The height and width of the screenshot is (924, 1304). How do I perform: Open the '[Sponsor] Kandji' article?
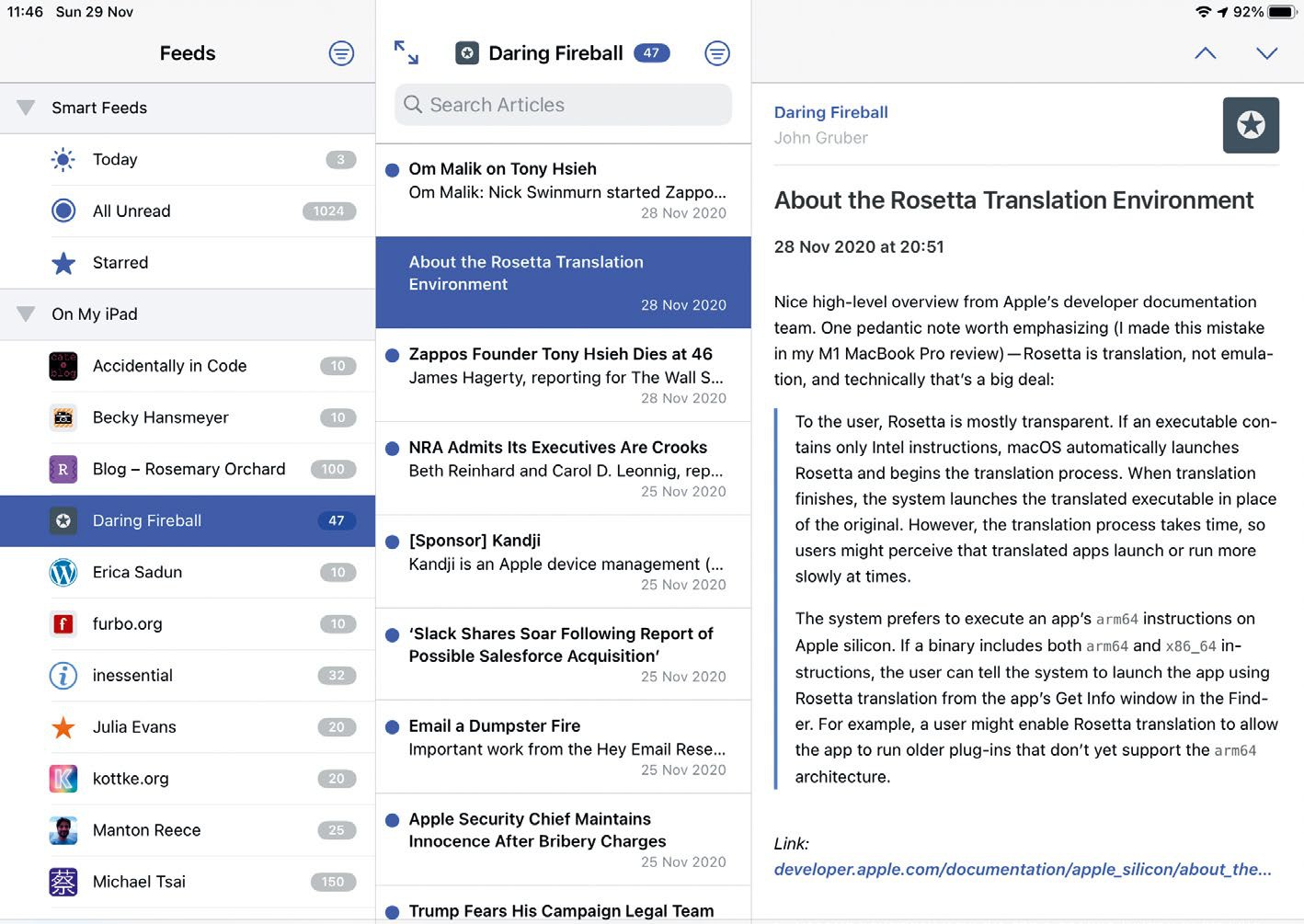pos(563,561)
